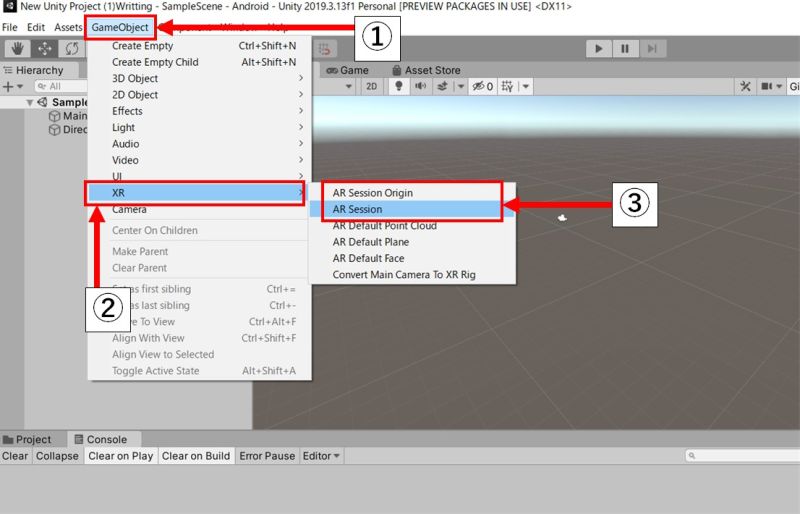Select the Hand tool in the toolbar
The image size is (800, 514).
(x=17, y=48)
